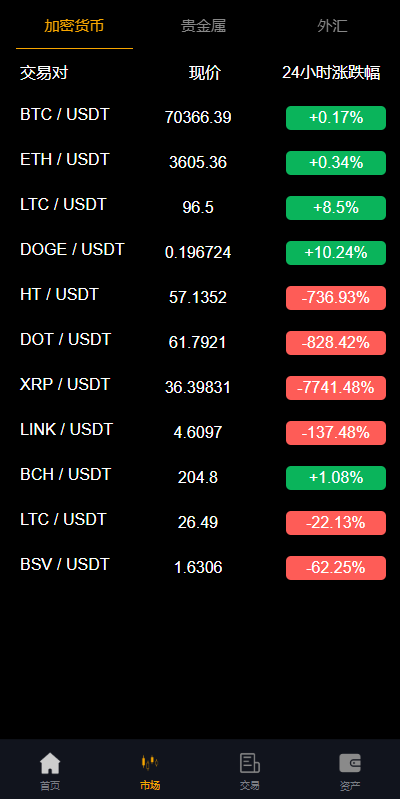Click the +1.08% BCH change badge
This screenshot has height=799, width=400.
tap(336, 477)
